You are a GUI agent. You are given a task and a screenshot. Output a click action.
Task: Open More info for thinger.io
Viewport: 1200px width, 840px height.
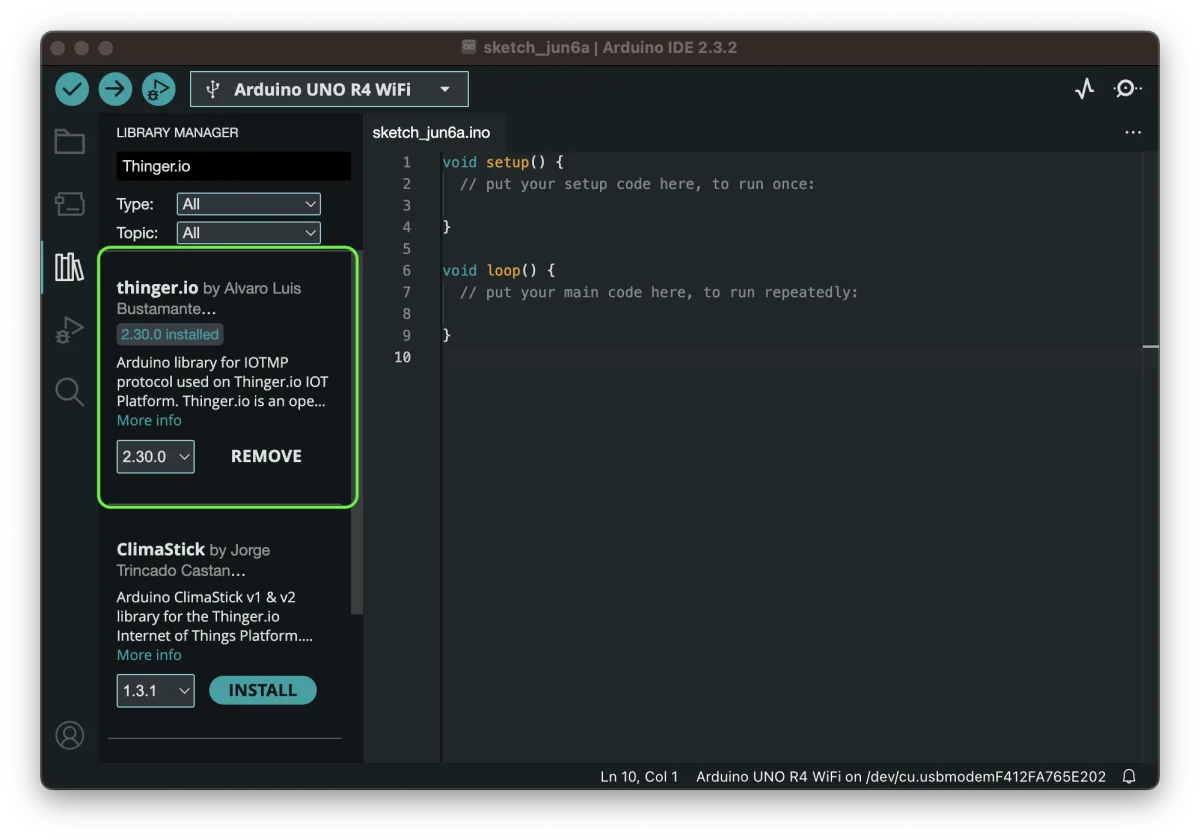coord(149,420)
